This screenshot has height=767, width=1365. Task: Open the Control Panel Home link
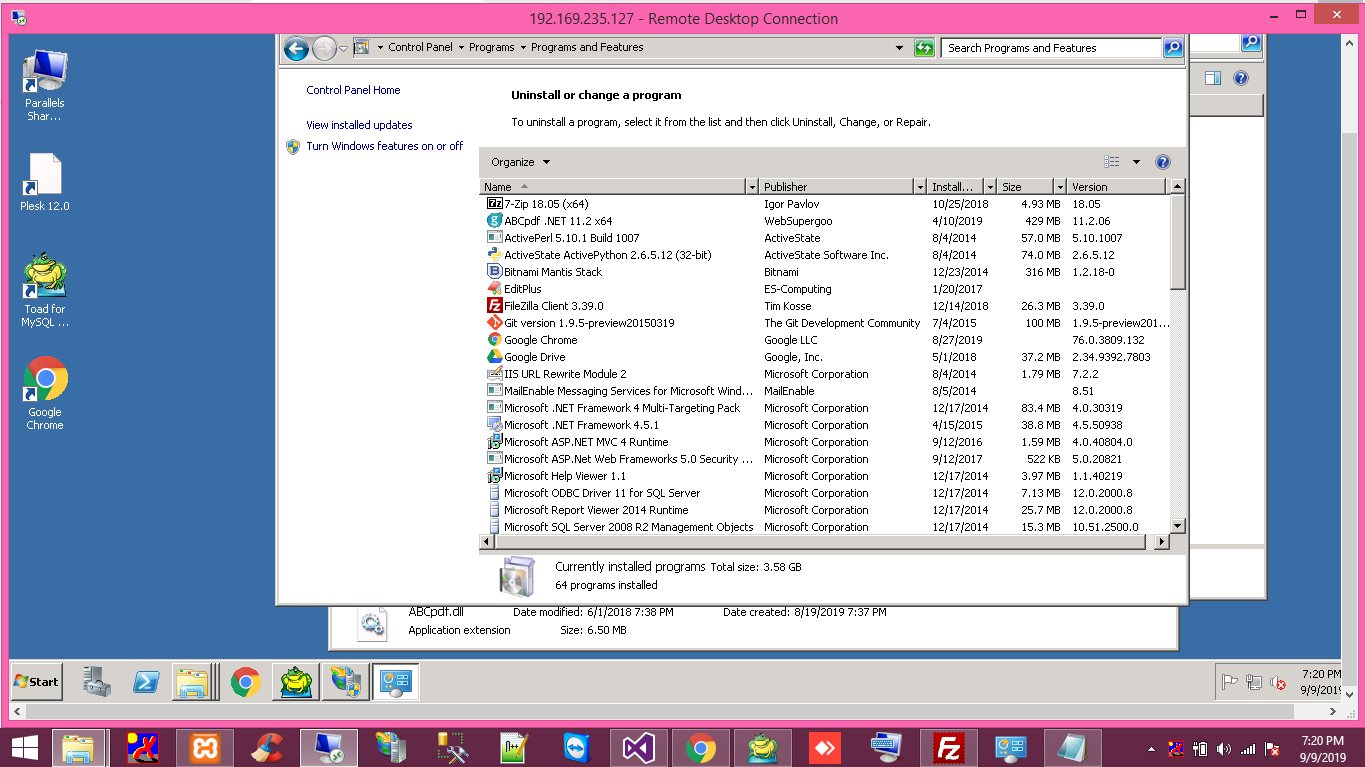click(x=353, y=90)
